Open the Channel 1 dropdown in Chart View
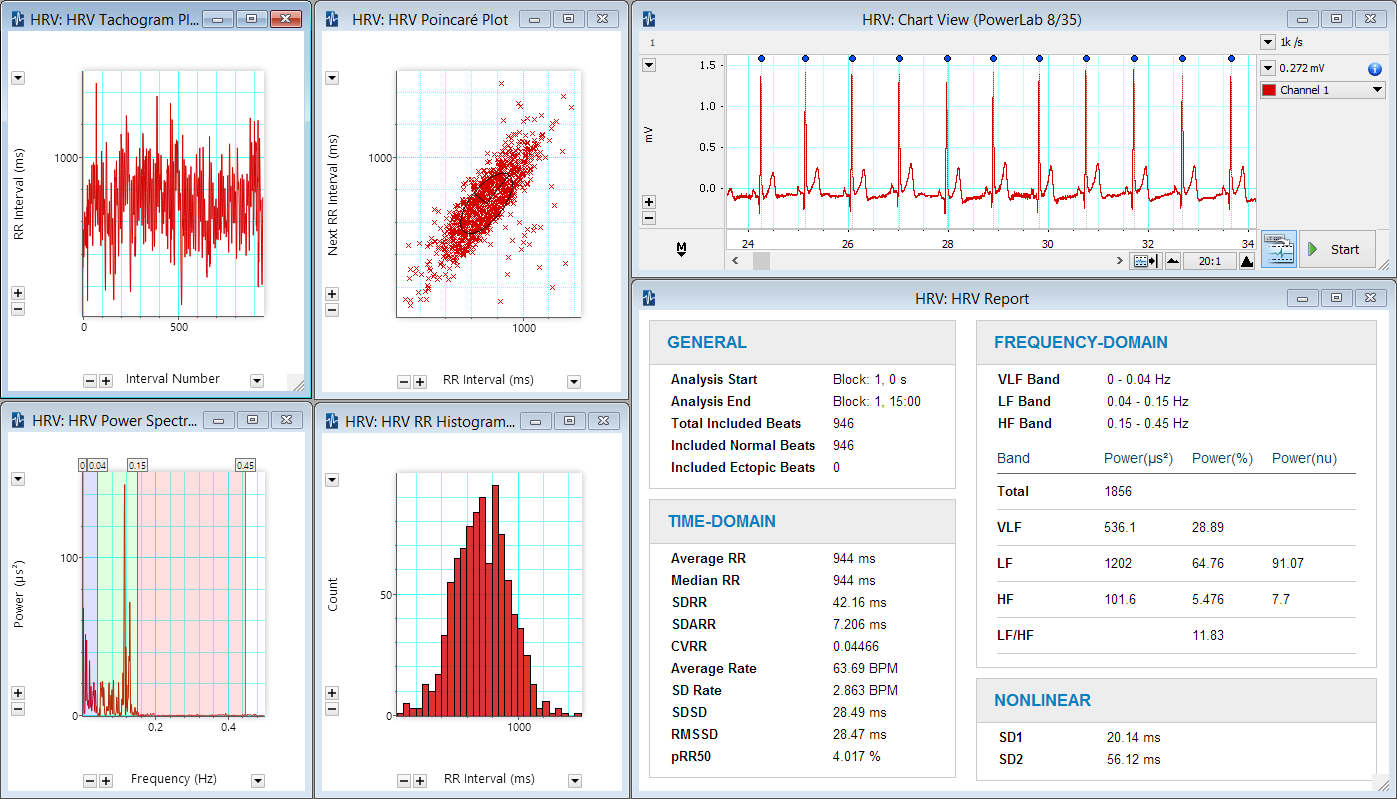The height and width of the screenshot is (799, 1397). point(1322,89)
